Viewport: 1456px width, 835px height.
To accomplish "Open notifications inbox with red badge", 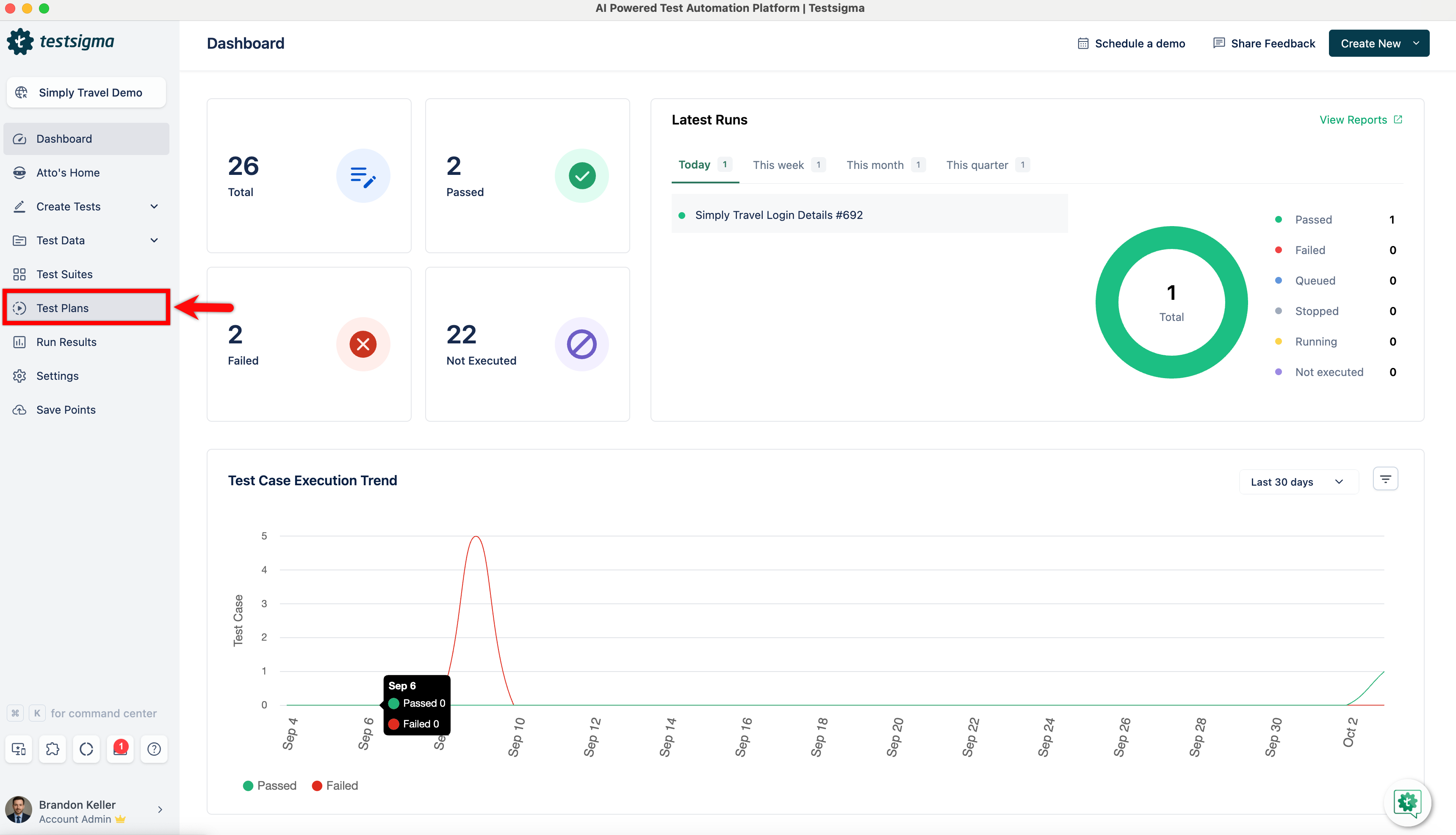I will point(120,748).
